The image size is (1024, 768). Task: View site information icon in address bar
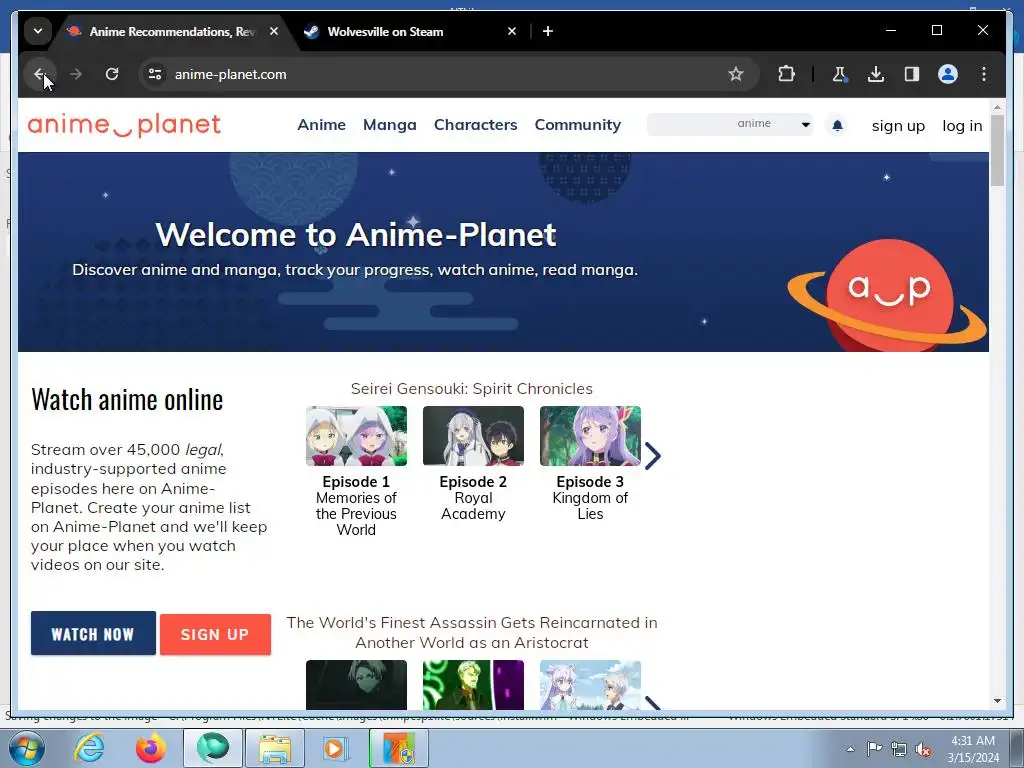(x=155, y=74)
